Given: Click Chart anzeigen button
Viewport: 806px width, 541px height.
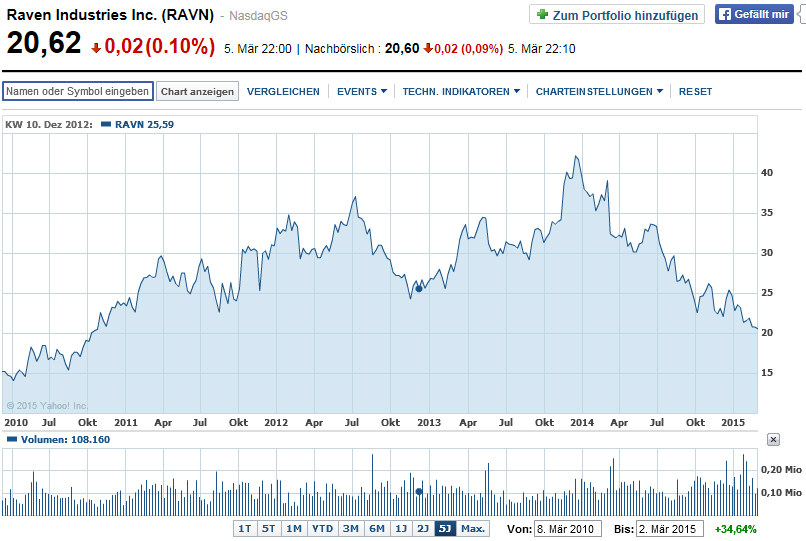Looking at the screenshot, I should 197,92.
